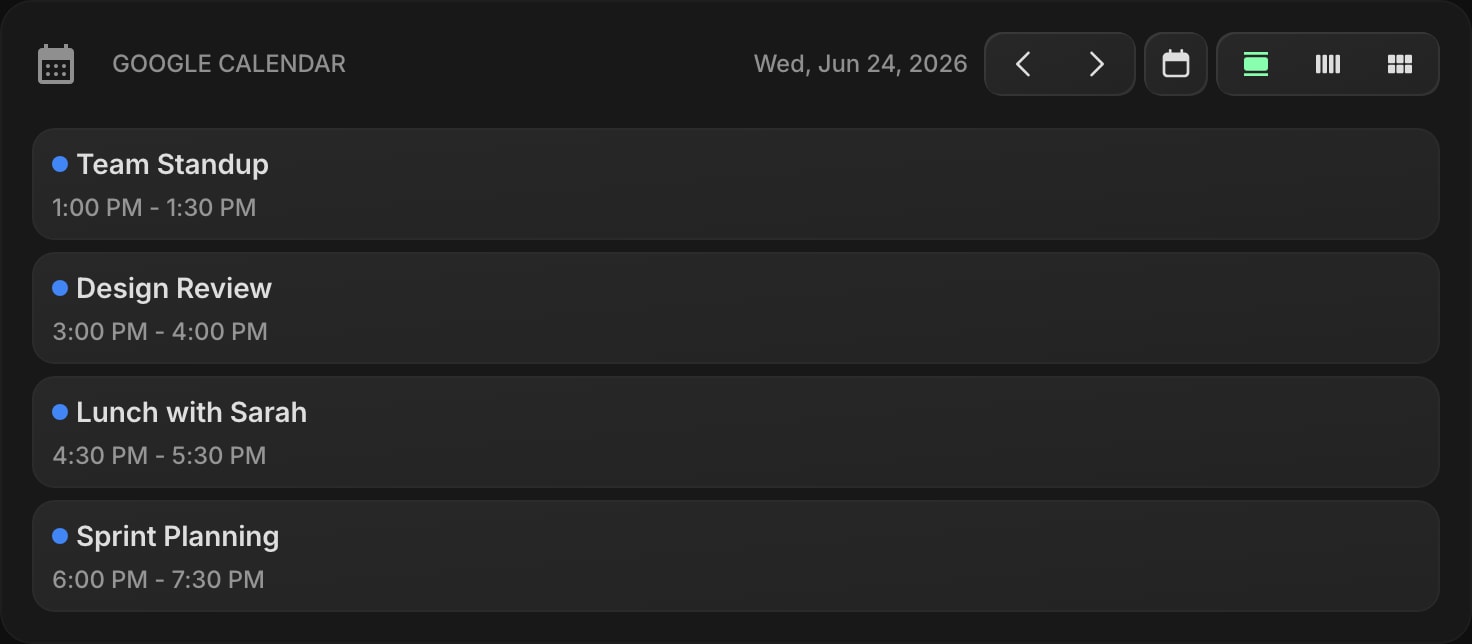Screen dimensions: 1472x644
Task: Switch to week column view
Action: point(1328,64)
